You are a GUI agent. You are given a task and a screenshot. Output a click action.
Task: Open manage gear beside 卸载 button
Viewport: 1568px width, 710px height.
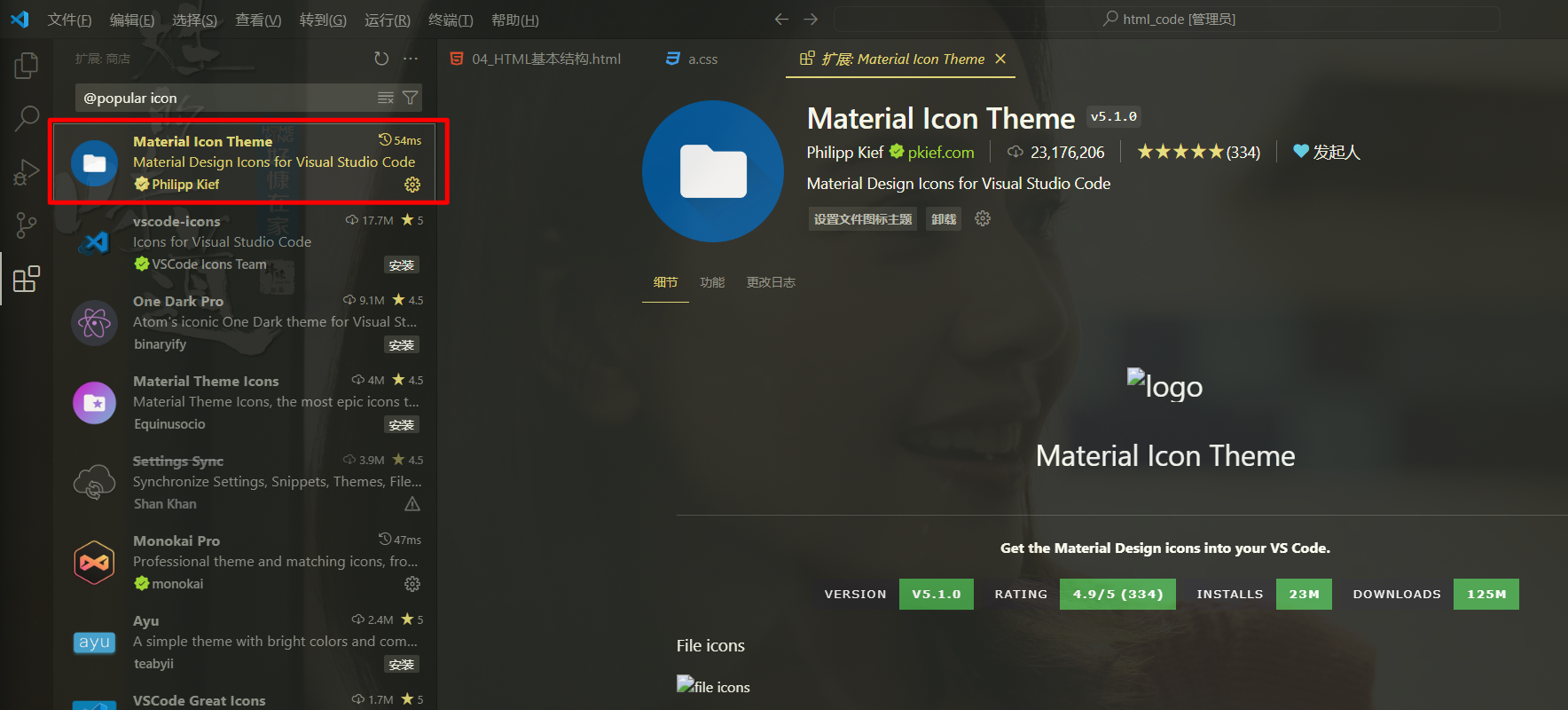[x=983, y=218]
